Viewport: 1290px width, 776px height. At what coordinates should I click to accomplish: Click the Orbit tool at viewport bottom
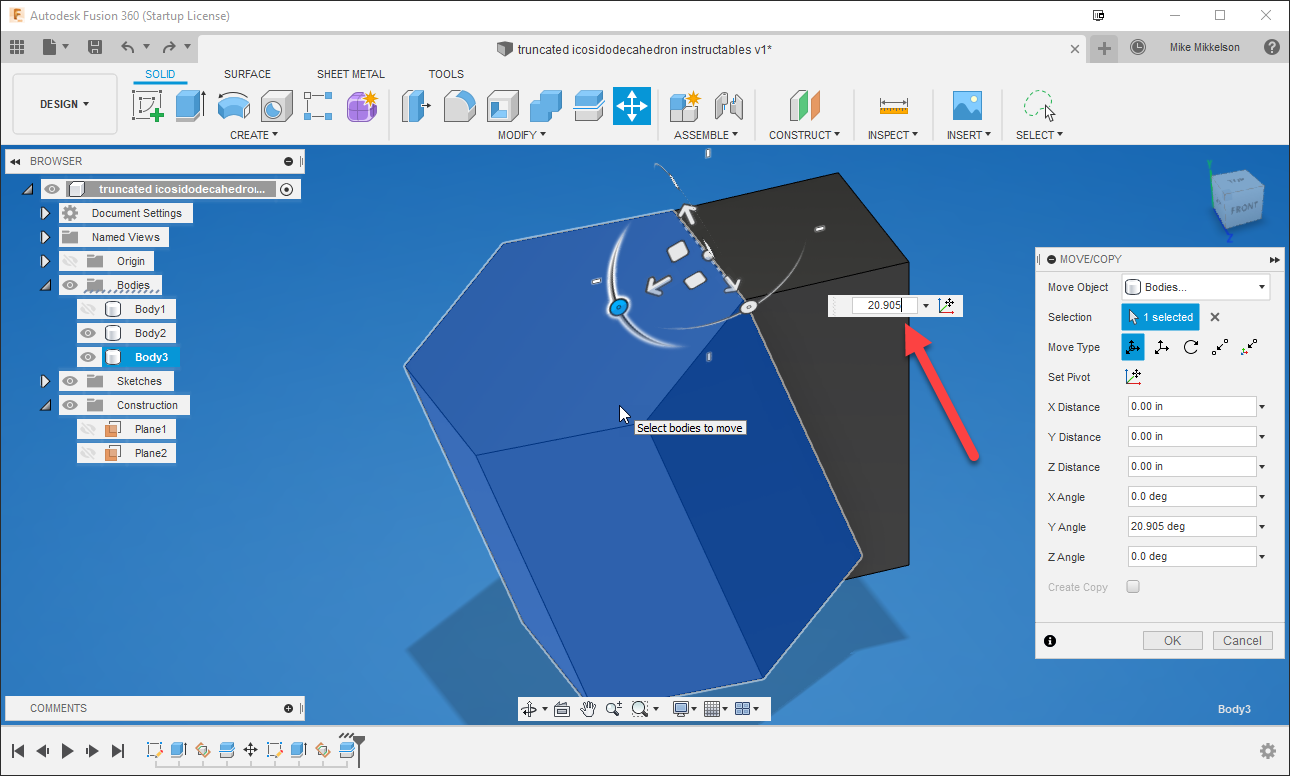[529, 708]
